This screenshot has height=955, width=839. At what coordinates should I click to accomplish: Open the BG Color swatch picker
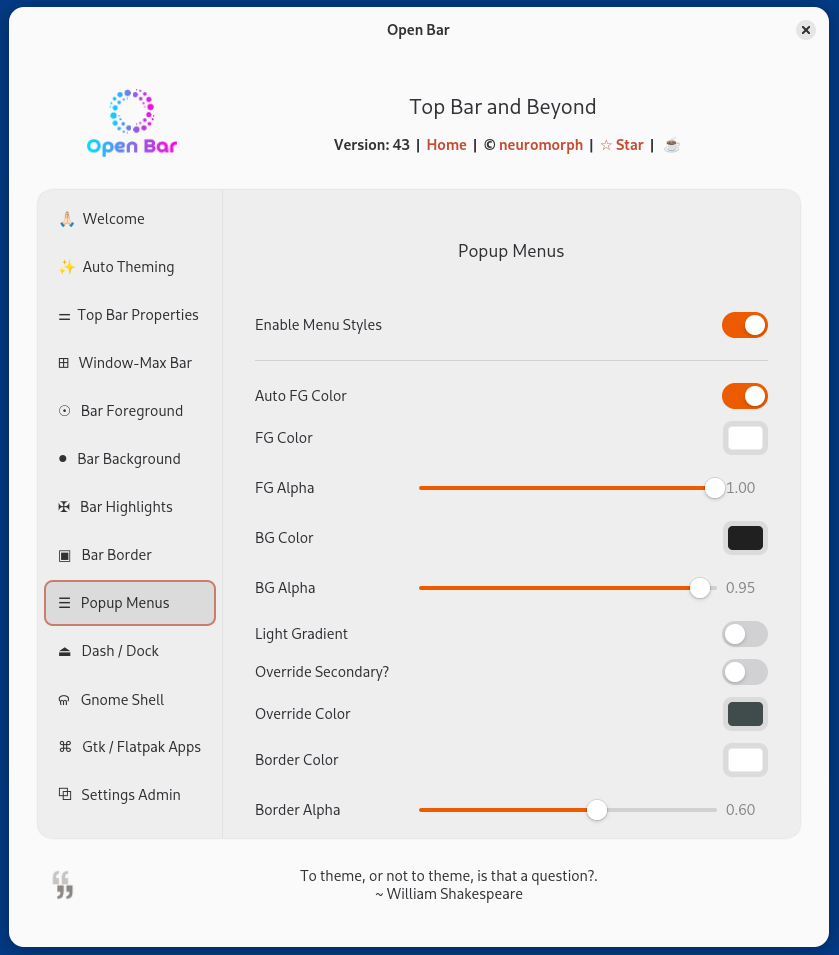pyautogui.click(x=745, y=538)
